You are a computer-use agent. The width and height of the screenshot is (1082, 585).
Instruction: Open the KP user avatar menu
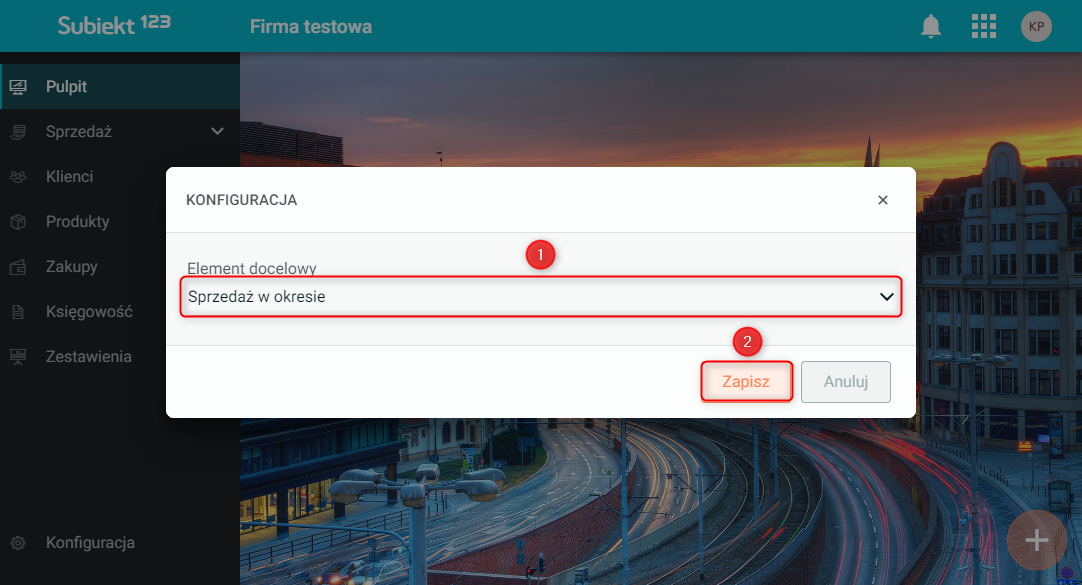[x=1036, y=27]
